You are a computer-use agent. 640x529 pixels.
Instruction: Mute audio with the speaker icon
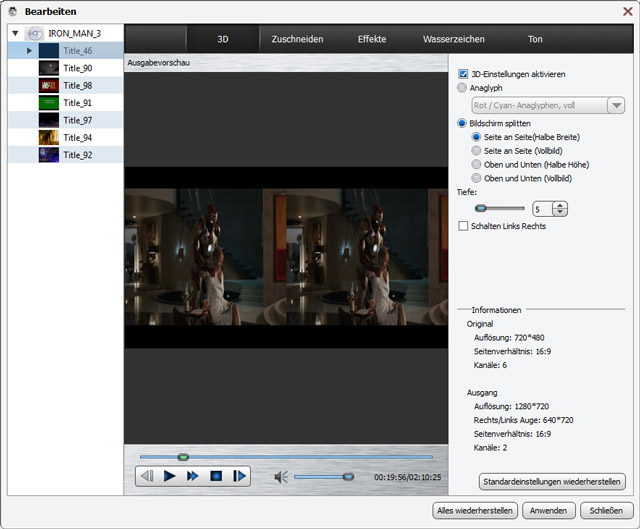point(281,477)
